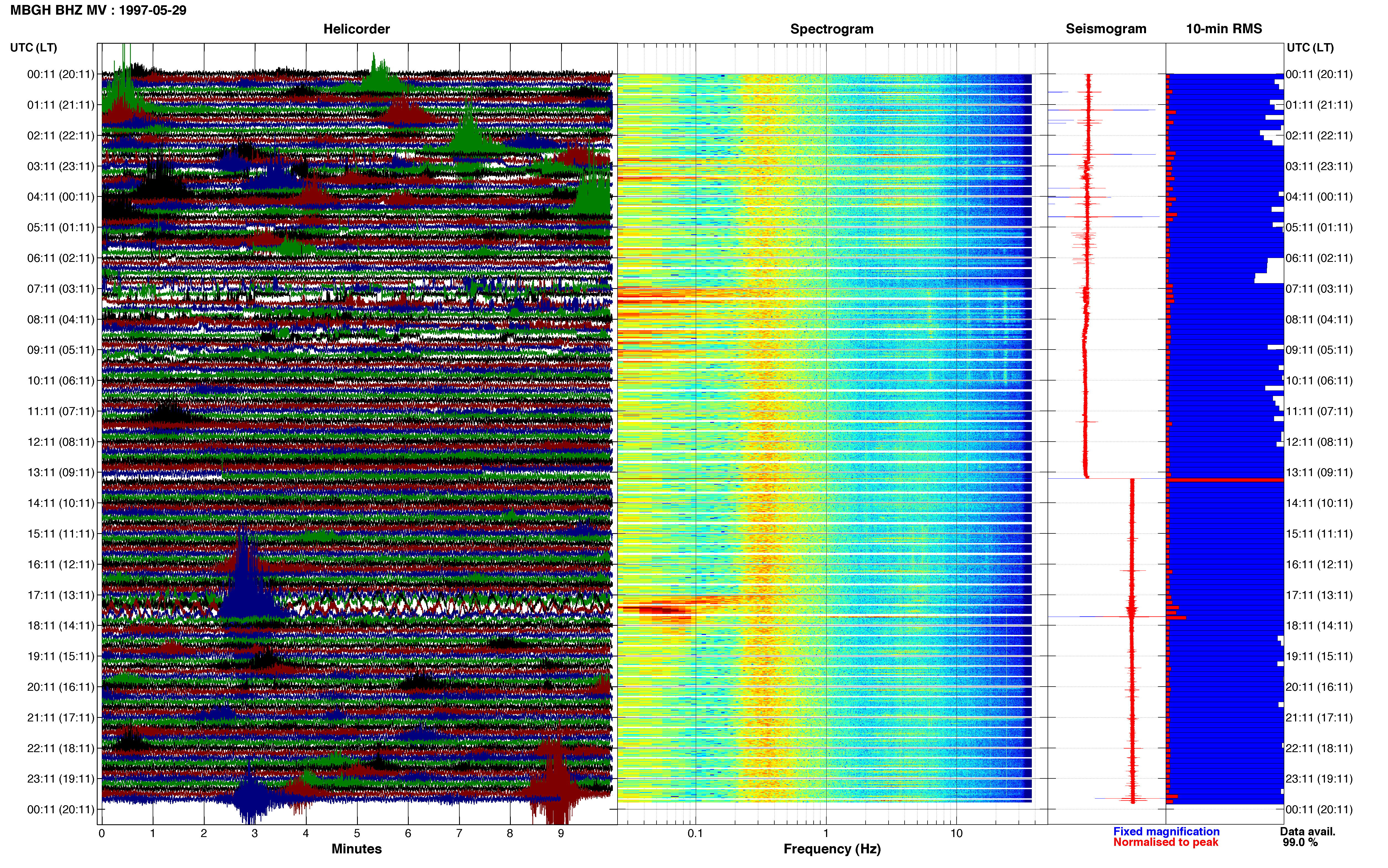
Task: Click left time label '04:11 (00:11)'
Action: (x=61, y=196)
